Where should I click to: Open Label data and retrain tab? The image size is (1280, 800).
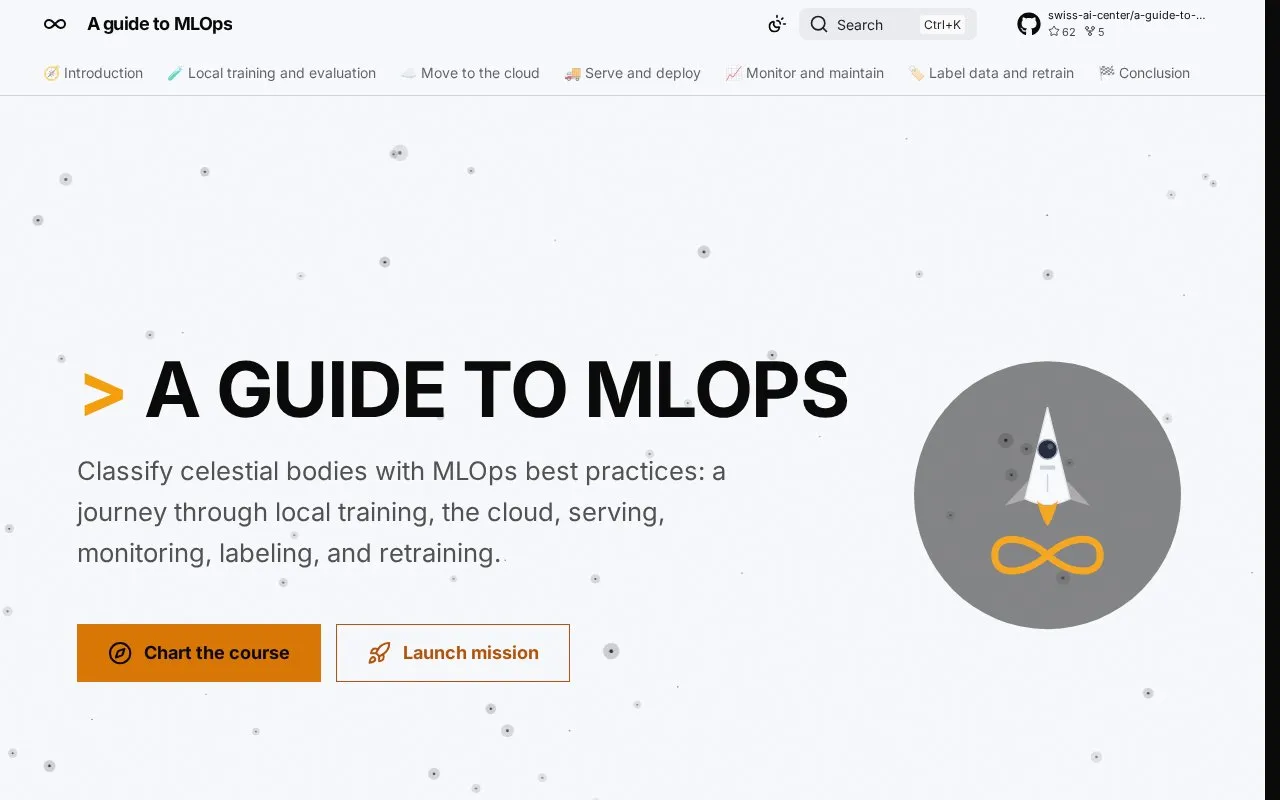[x=991, y=73]
